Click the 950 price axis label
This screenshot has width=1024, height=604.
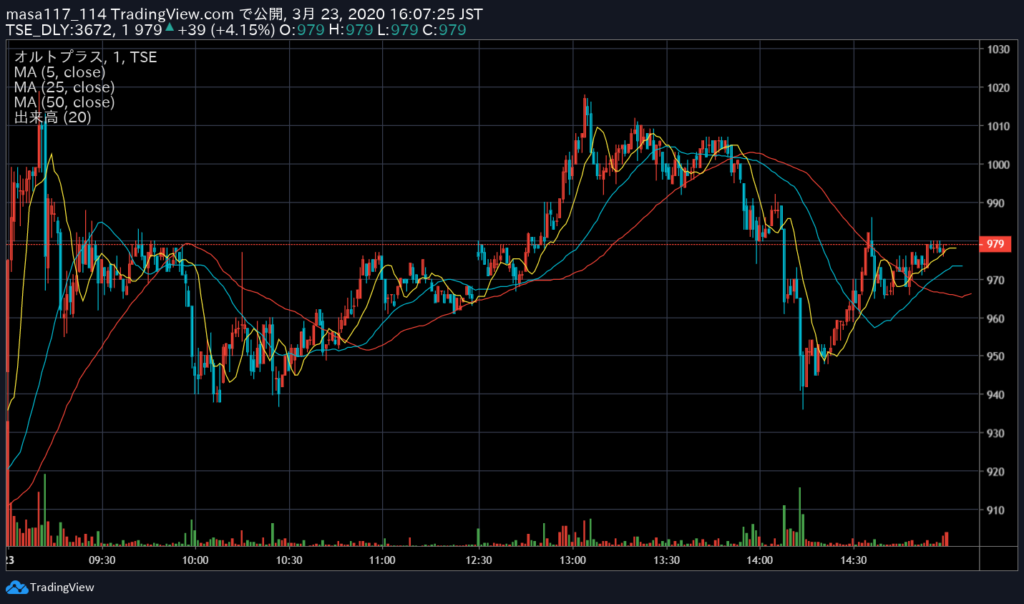tap(995, 357)
